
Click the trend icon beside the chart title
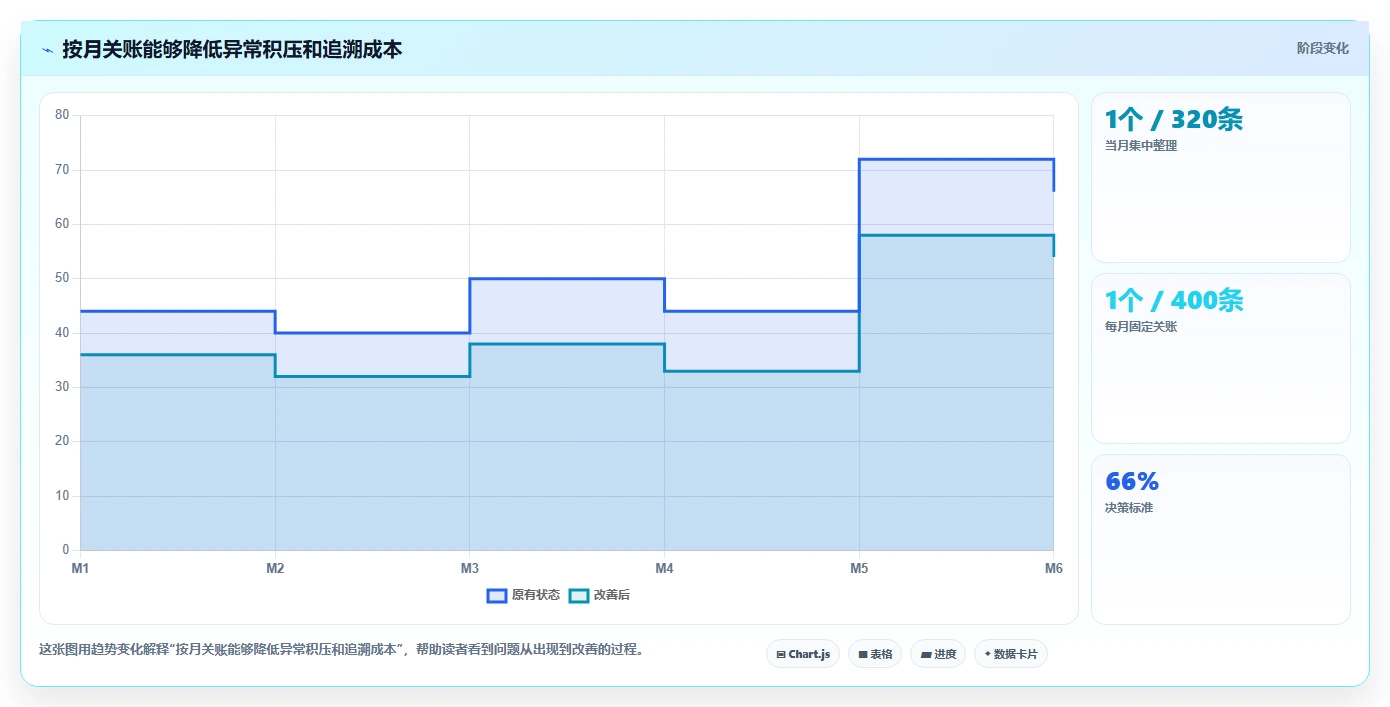47,50
